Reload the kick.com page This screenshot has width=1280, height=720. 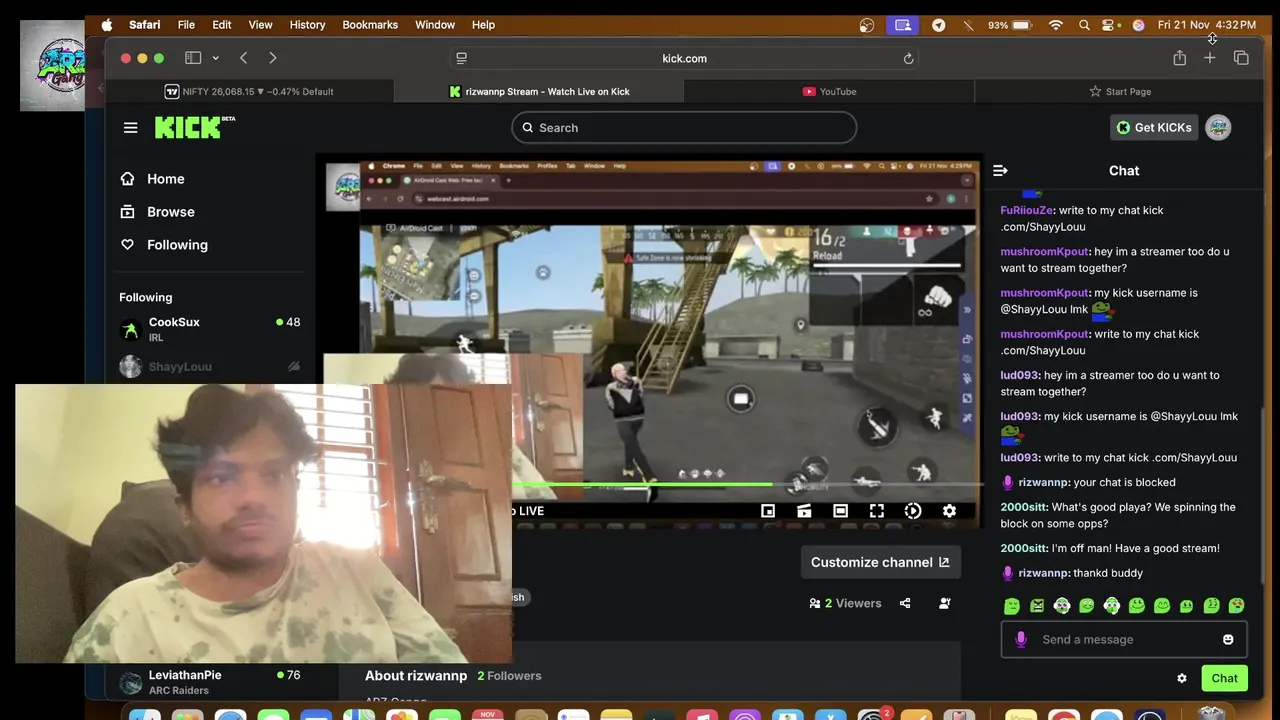tap(908, 58)
